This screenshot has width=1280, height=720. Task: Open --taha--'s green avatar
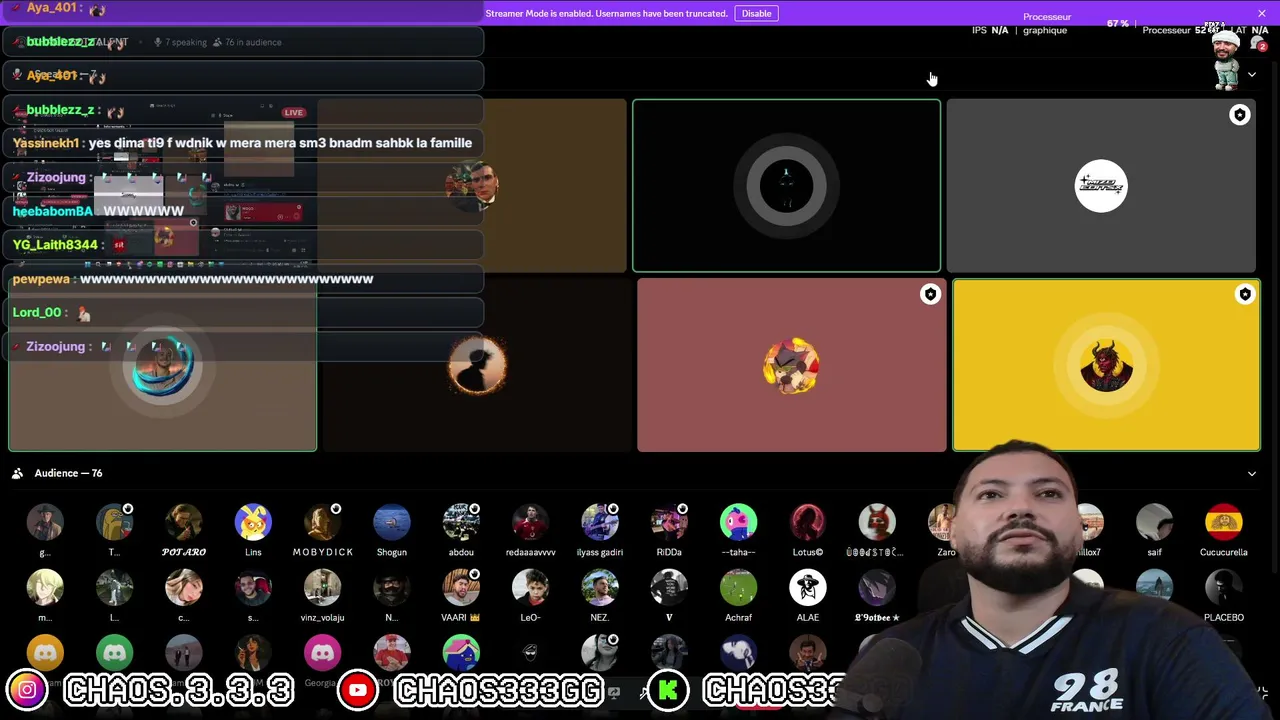(738, 522)
